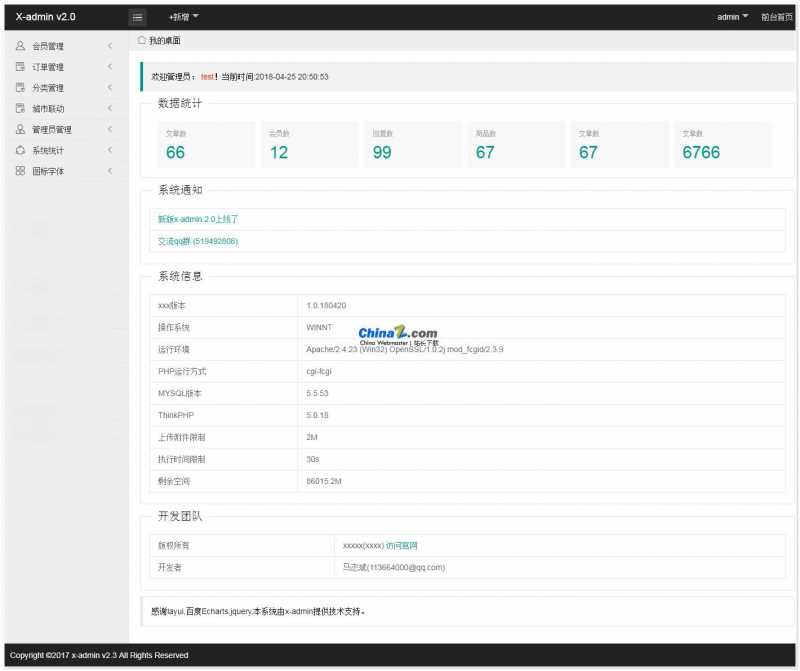The height and width of the screenshot is (671, 800).
Task: Click the 管理员管理 person icon in sidebar
Action: pos(20,130)
